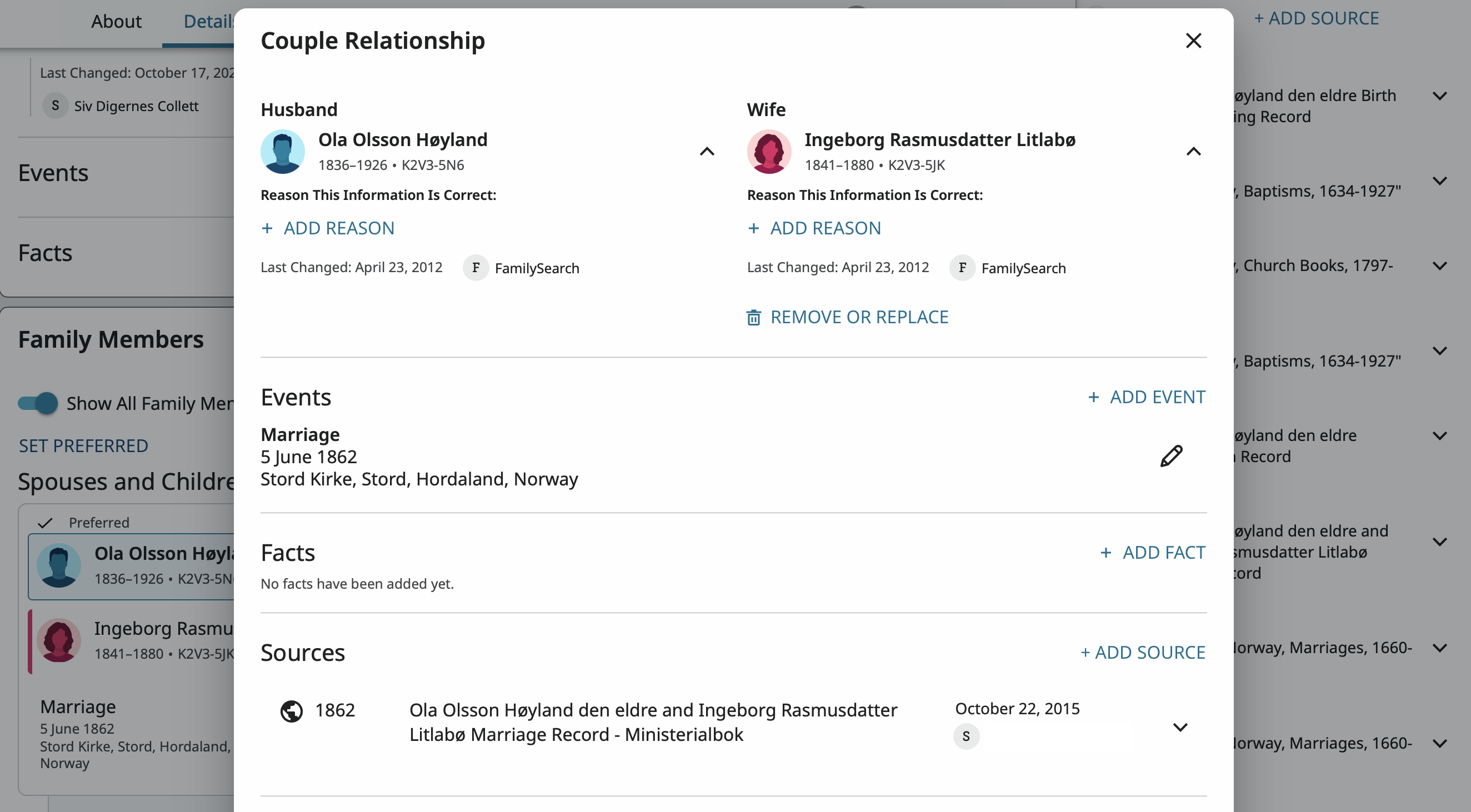Image resolution: width=1471 pixels, height=812 pixels.
Task: Click the S contributor badge on marriage source
Action: point(965,736)
